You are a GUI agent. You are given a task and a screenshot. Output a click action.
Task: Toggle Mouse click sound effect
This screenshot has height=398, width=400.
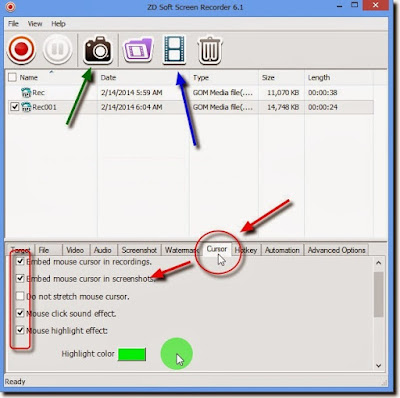click(x=20, y=313)
